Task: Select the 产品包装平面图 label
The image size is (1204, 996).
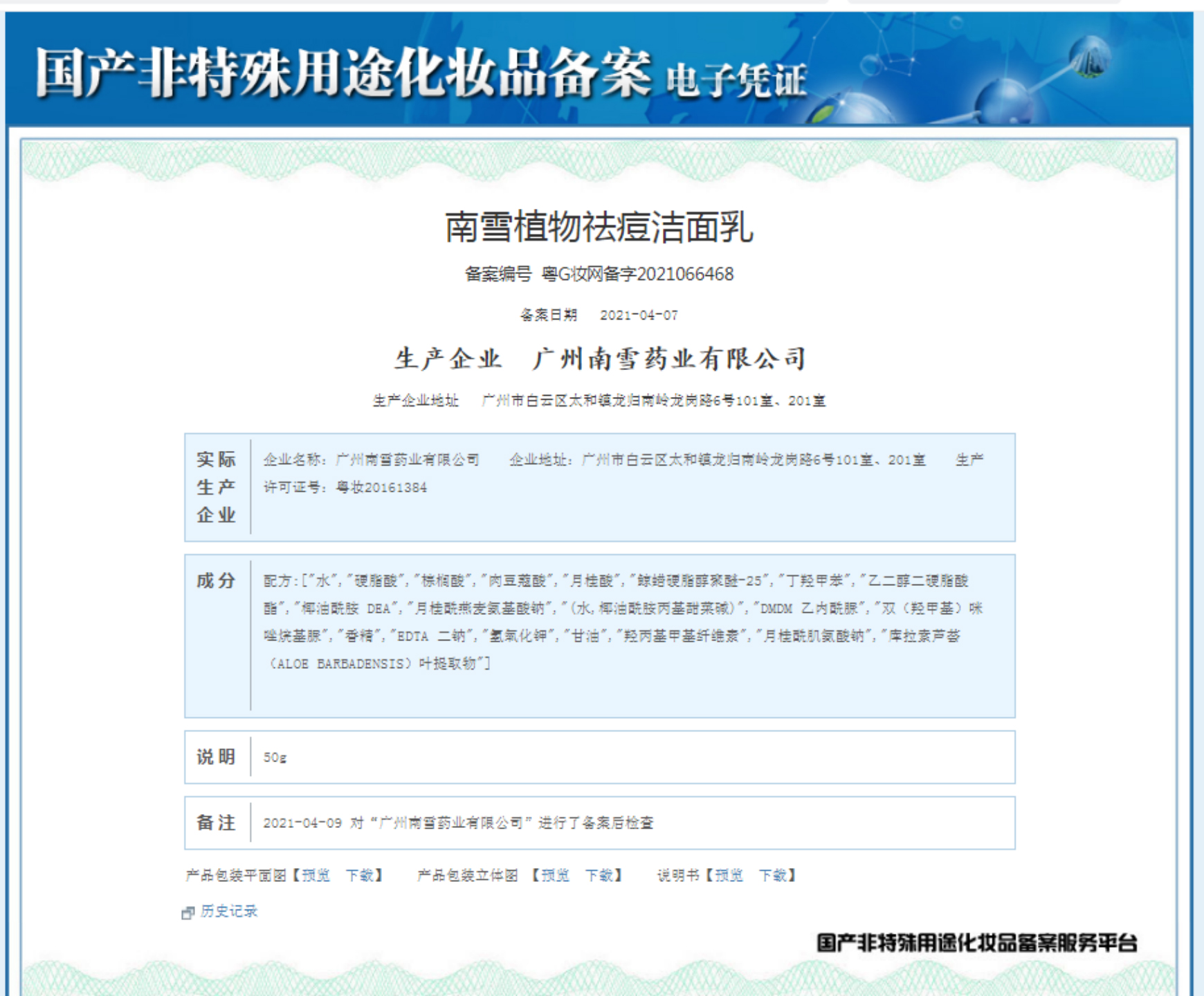Action: click(236, 876)
